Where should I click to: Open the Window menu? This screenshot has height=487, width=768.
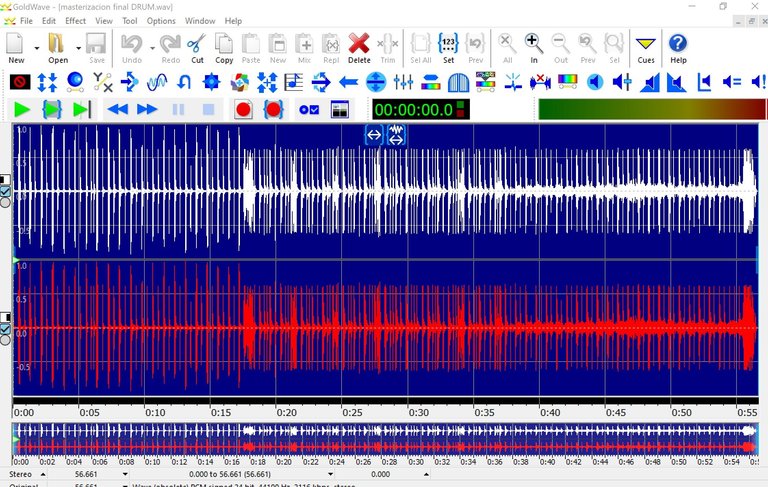(x=200, y=21)
